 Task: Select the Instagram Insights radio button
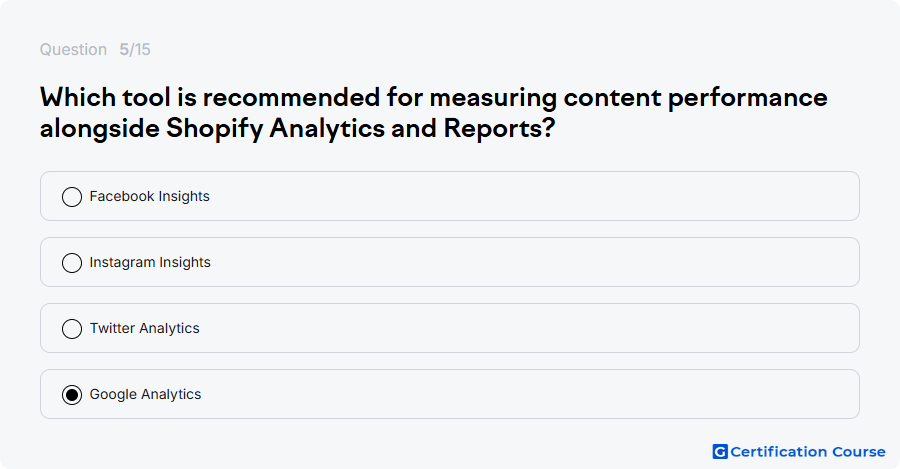point(72,263)
